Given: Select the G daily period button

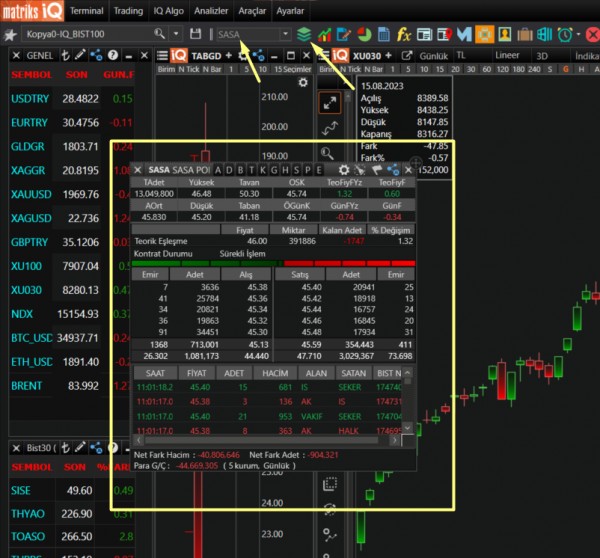Looking at the screenshot, I should click(x=566, y=69).
